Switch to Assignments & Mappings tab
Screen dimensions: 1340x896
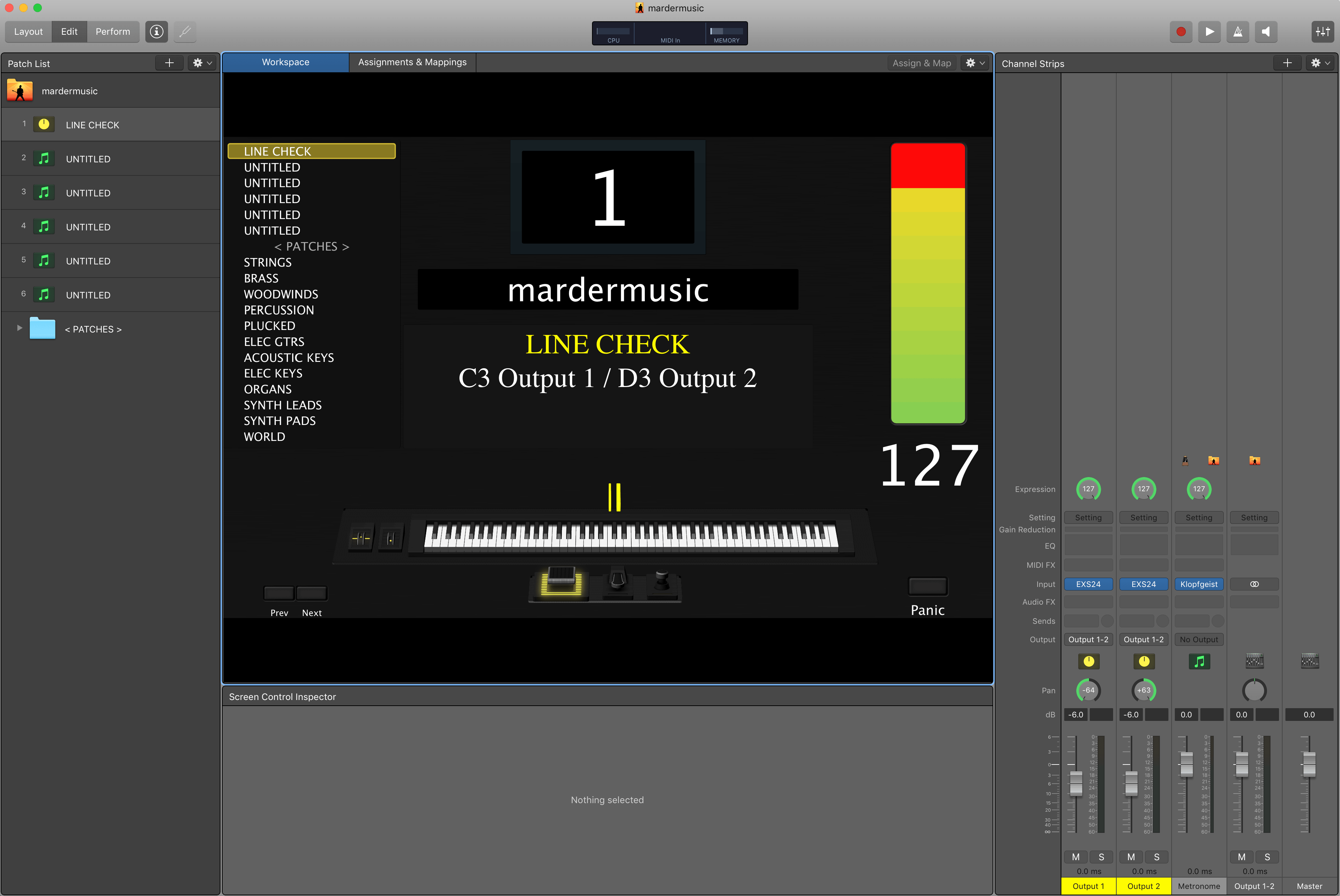pos(412,62)
